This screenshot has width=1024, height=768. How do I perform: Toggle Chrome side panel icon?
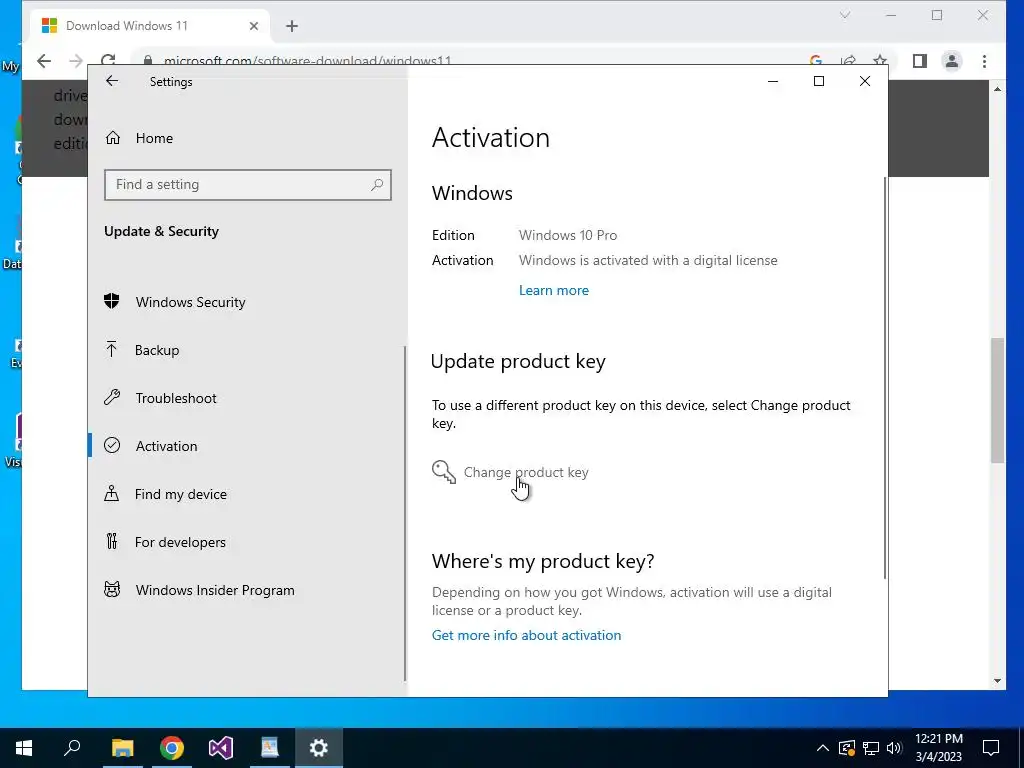pyautogui.click(x=920, y=61)
